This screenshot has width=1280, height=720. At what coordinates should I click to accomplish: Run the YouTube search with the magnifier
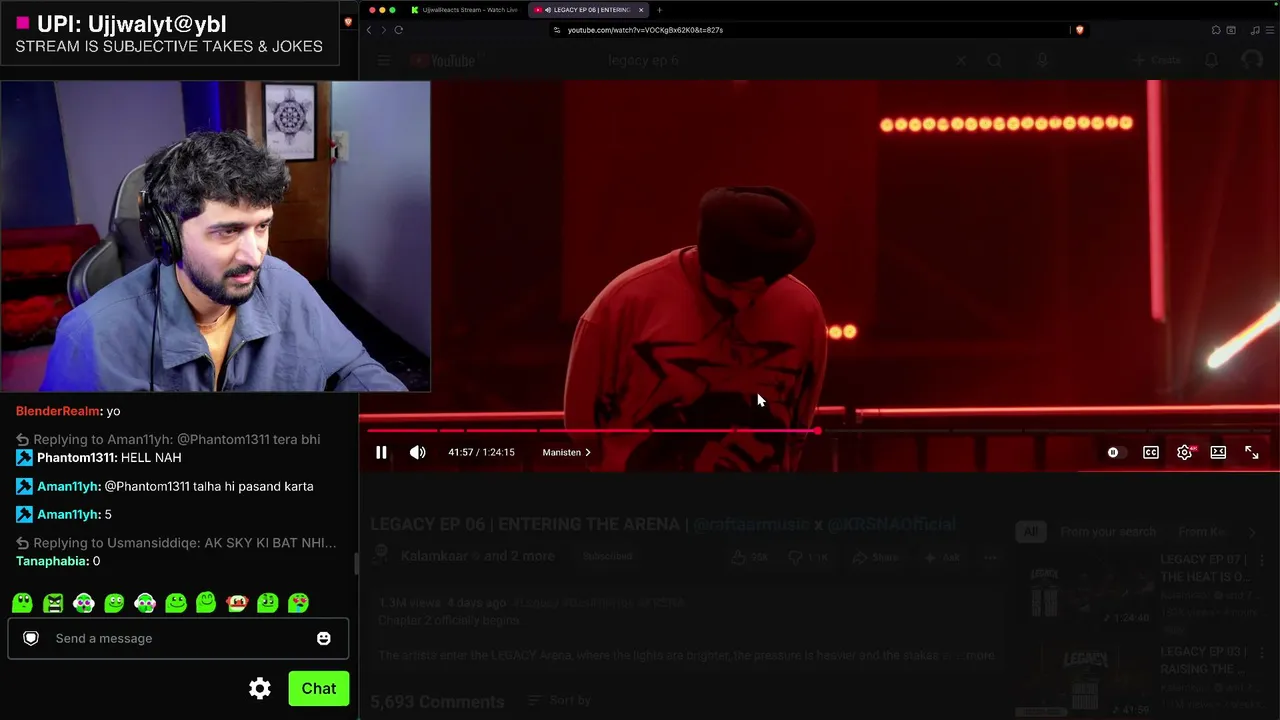coord(994,61)
